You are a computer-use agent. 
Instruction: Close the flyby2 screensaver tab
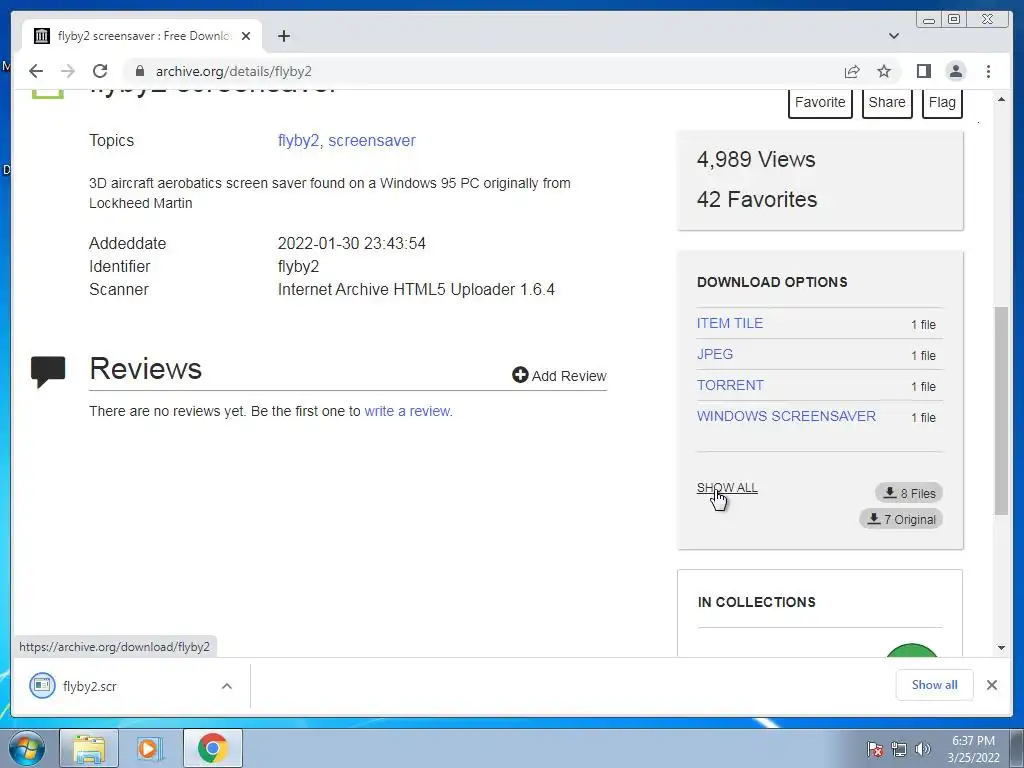pos(246,36)
